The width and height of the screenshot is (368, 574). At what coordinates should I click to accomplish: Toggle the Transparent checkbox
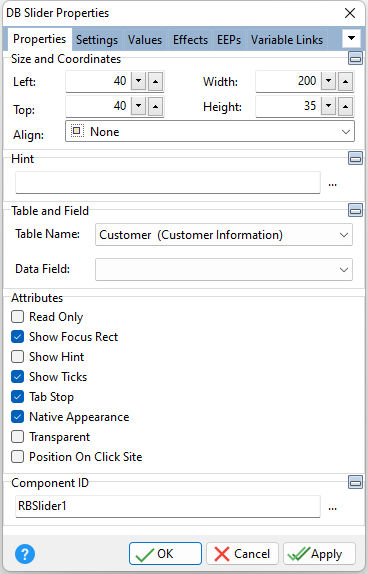pos(17,437)
